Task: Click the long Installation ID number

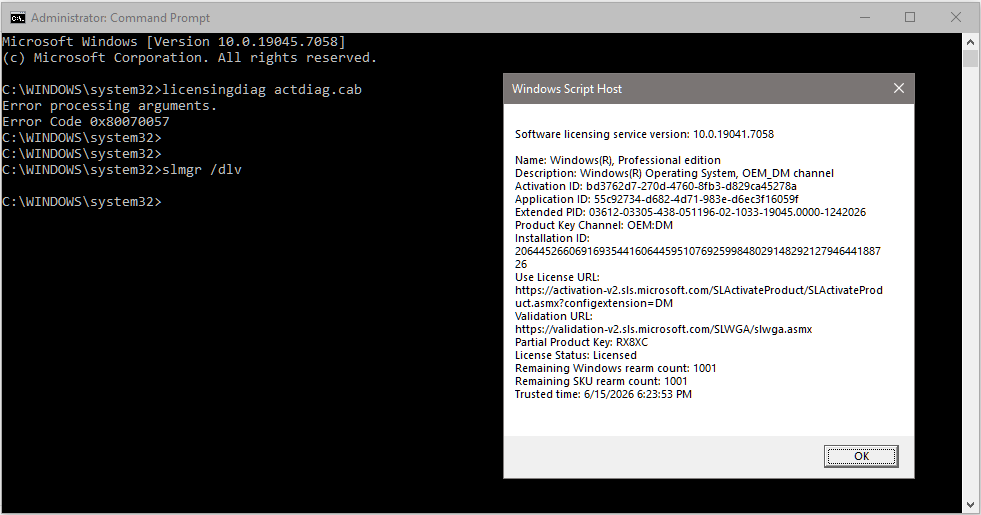Action: pos(698,258)
